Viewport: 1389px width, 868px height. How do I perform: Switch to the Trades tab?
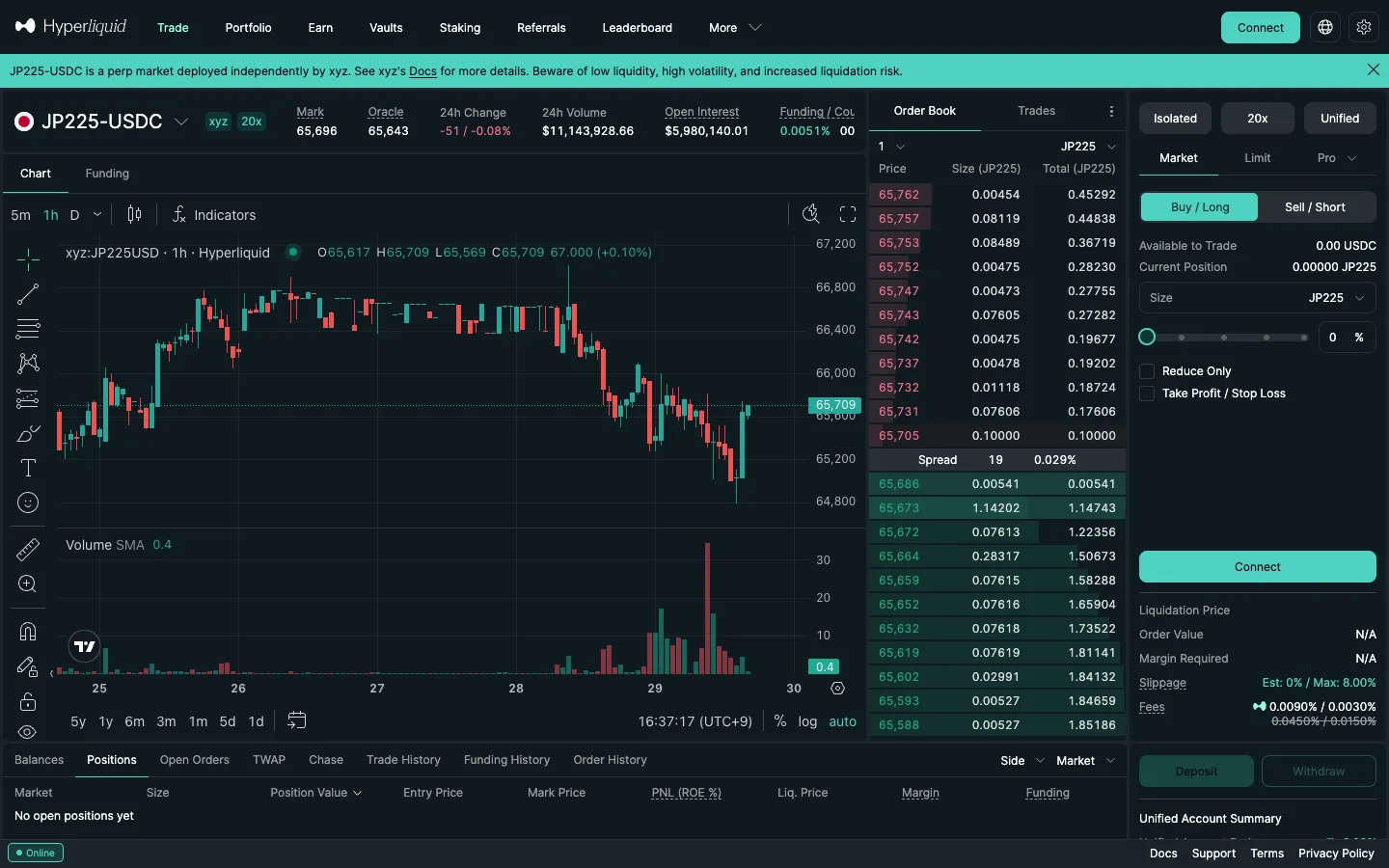pyautogui.click(x=1037, y=111)
